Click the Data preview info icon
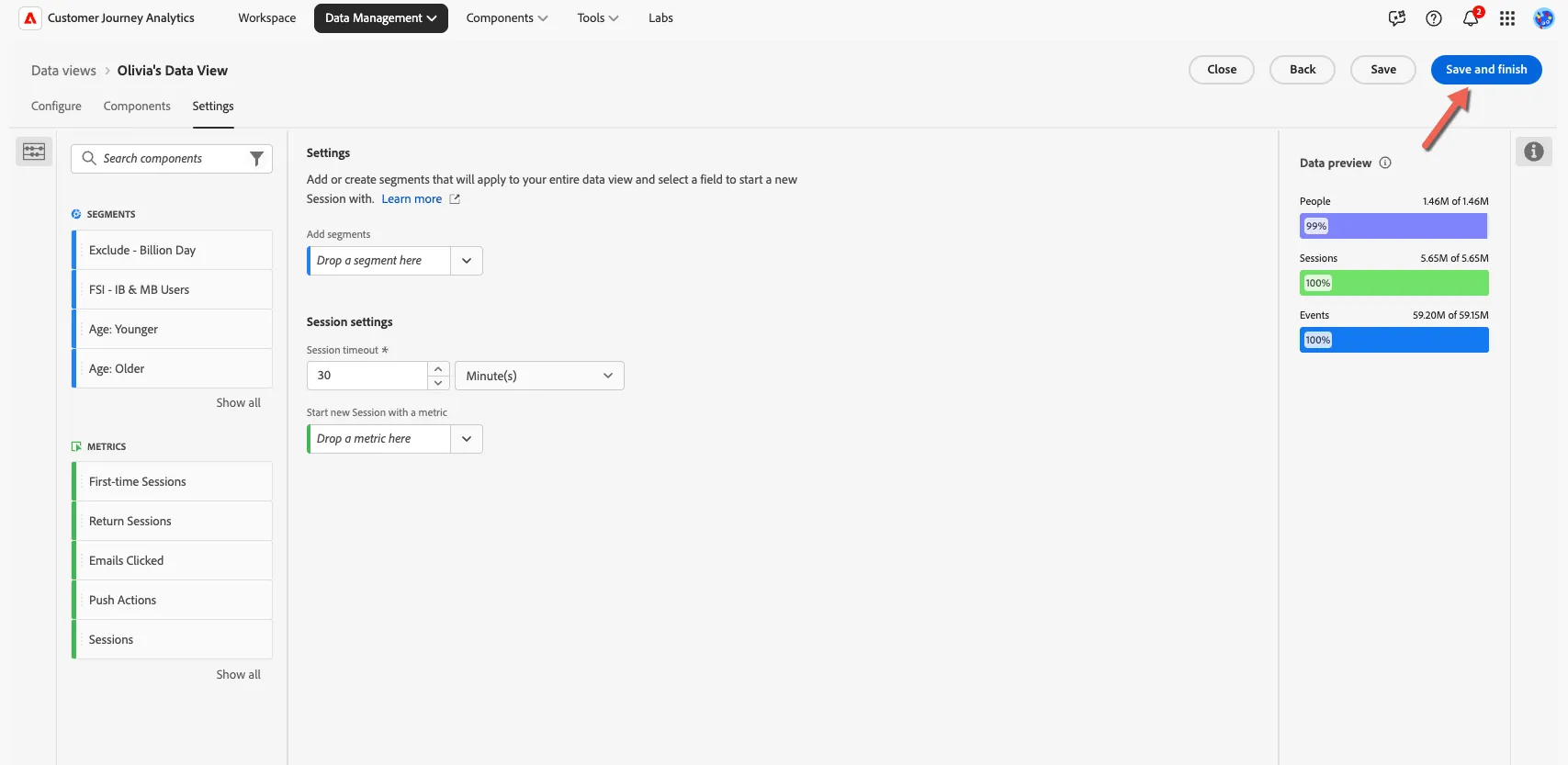 pos(1385,163)
